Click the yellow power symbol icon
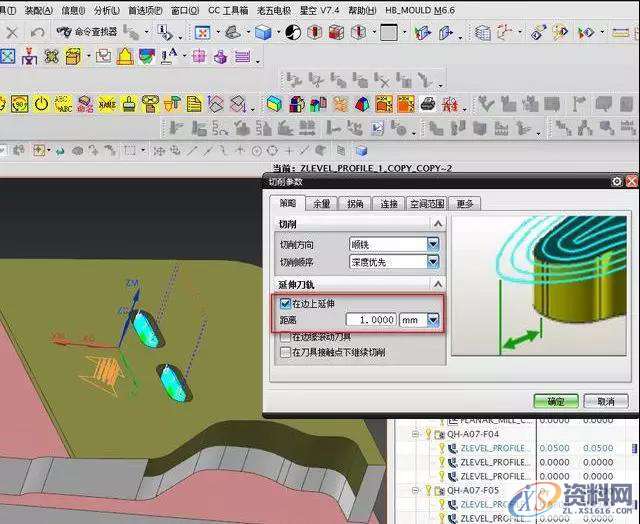 click(x=42, y=103)
